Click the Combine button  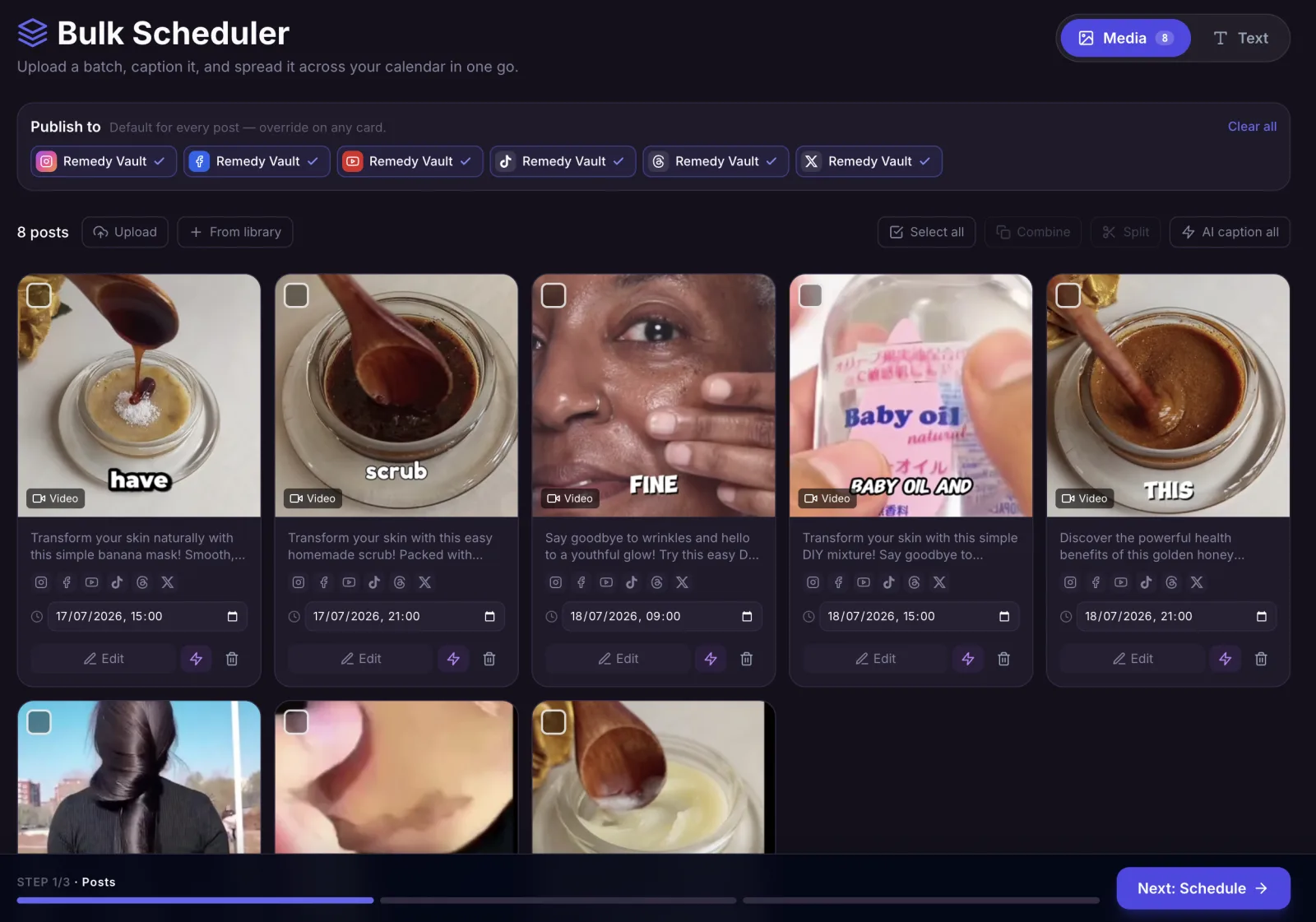point(1033,232)
